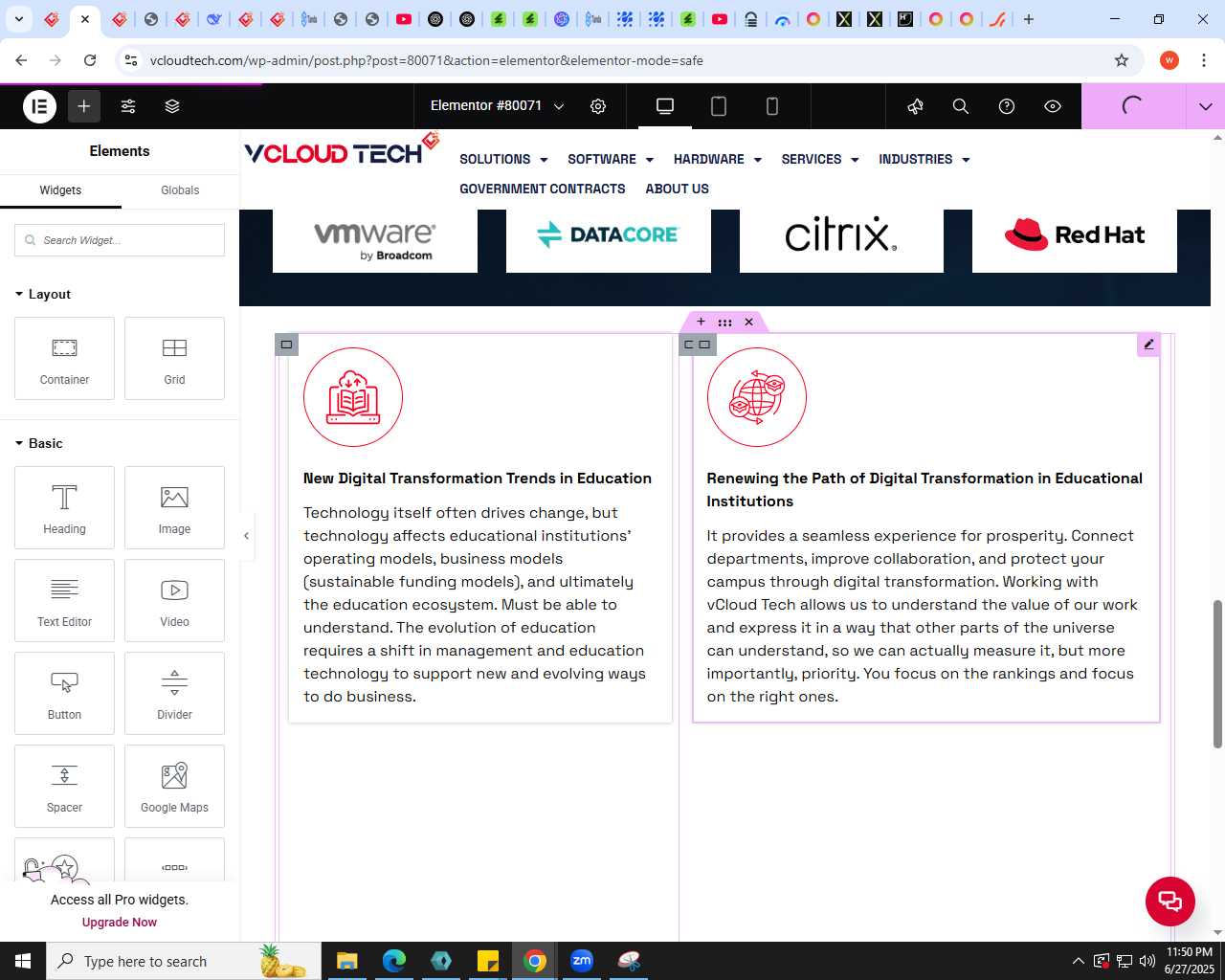Expand the HARDWARE menu
Image resolution: width=1225 pixels, height=980 pixels.
tap(718, 159)
